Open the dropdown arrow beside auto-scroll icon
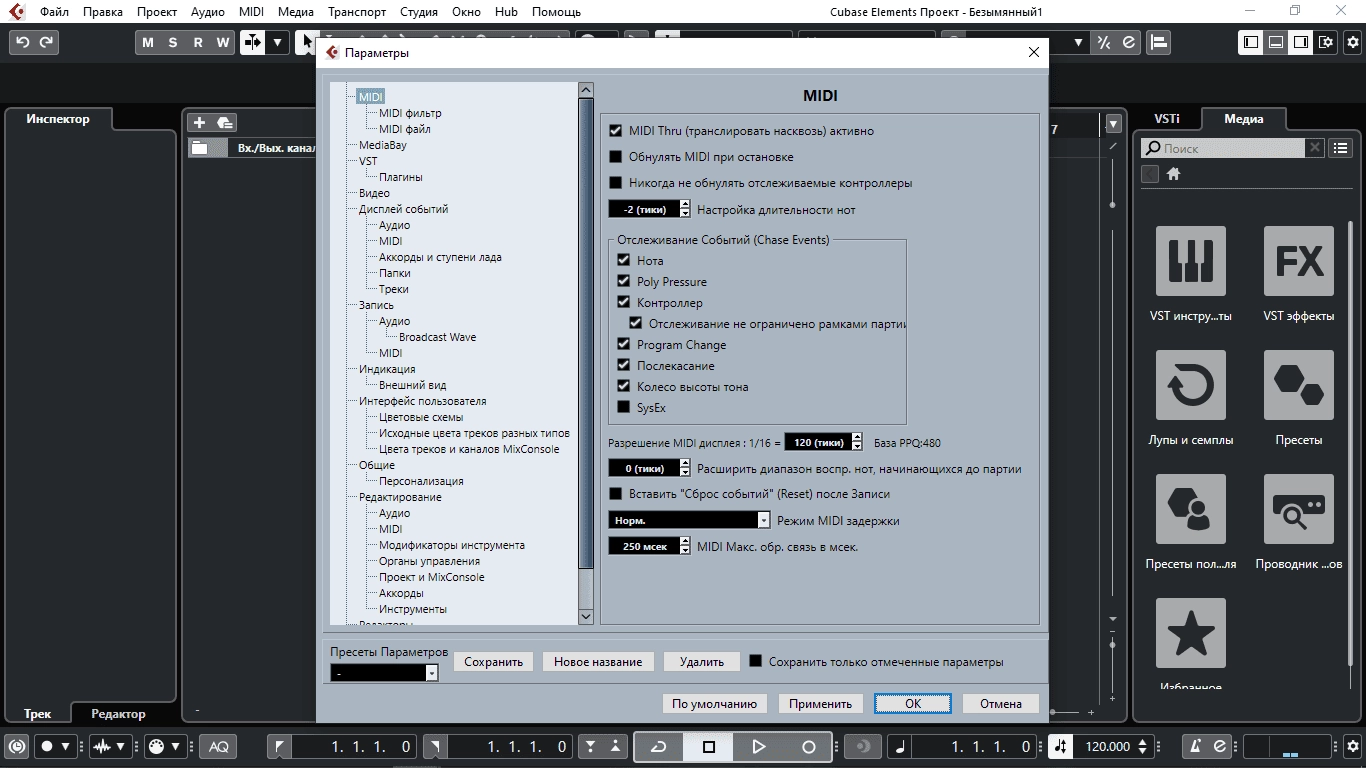Image resolution: width=1366 pixels, height=768 pixels. click(x=277, y=42)
